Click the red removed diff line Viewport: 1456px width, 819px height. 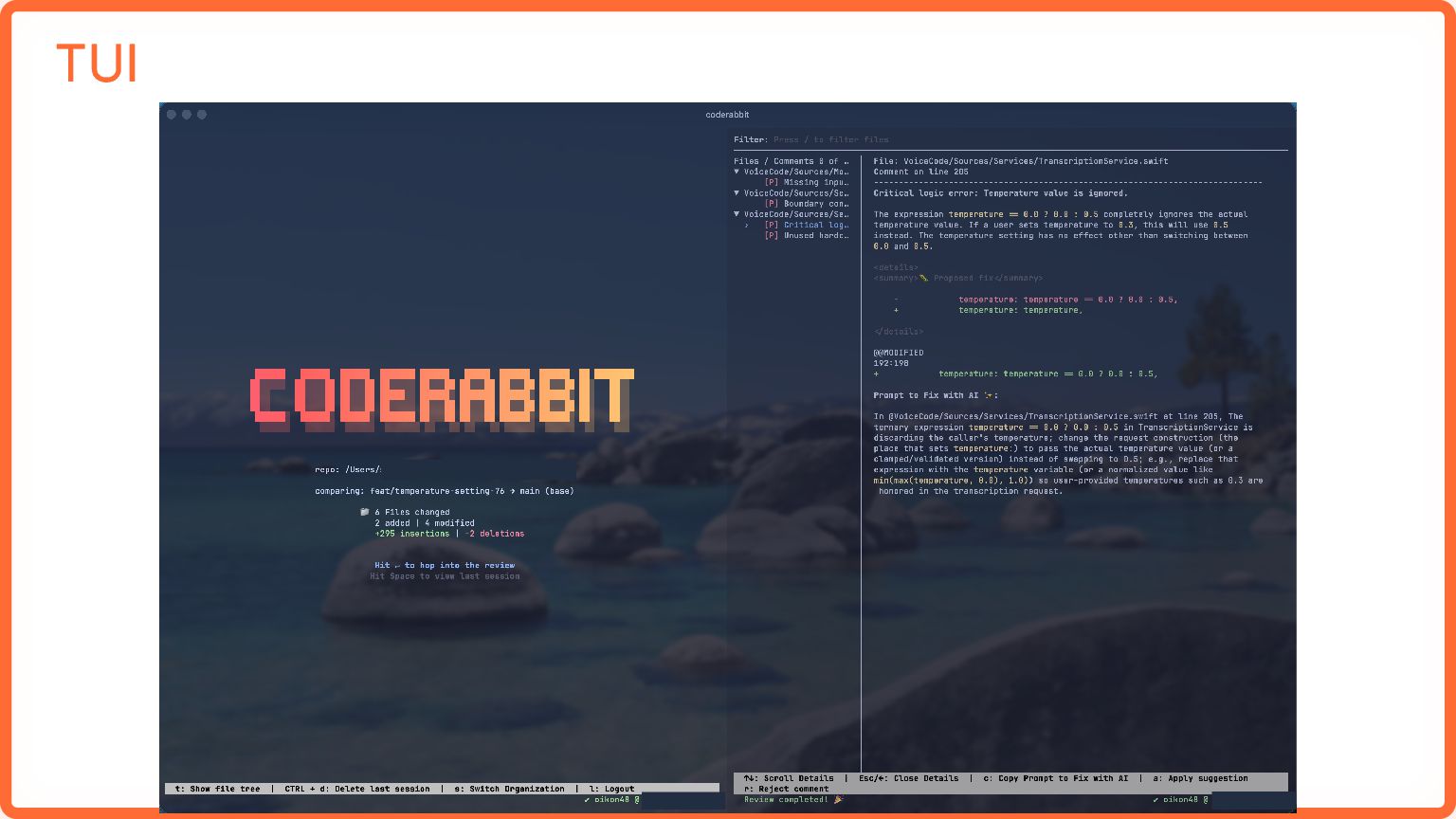1036,300
